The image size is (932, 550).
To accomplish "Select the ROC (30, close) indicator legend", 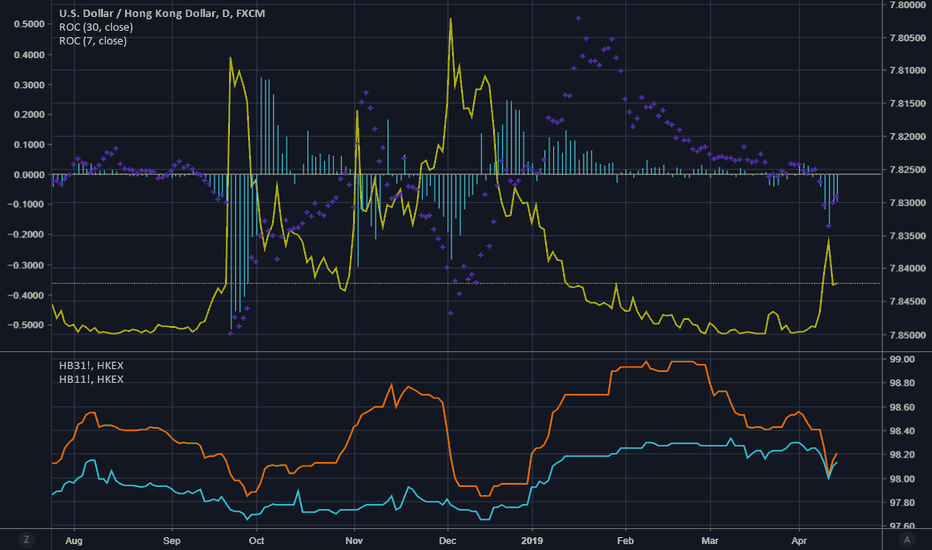I will pos(96,27).
